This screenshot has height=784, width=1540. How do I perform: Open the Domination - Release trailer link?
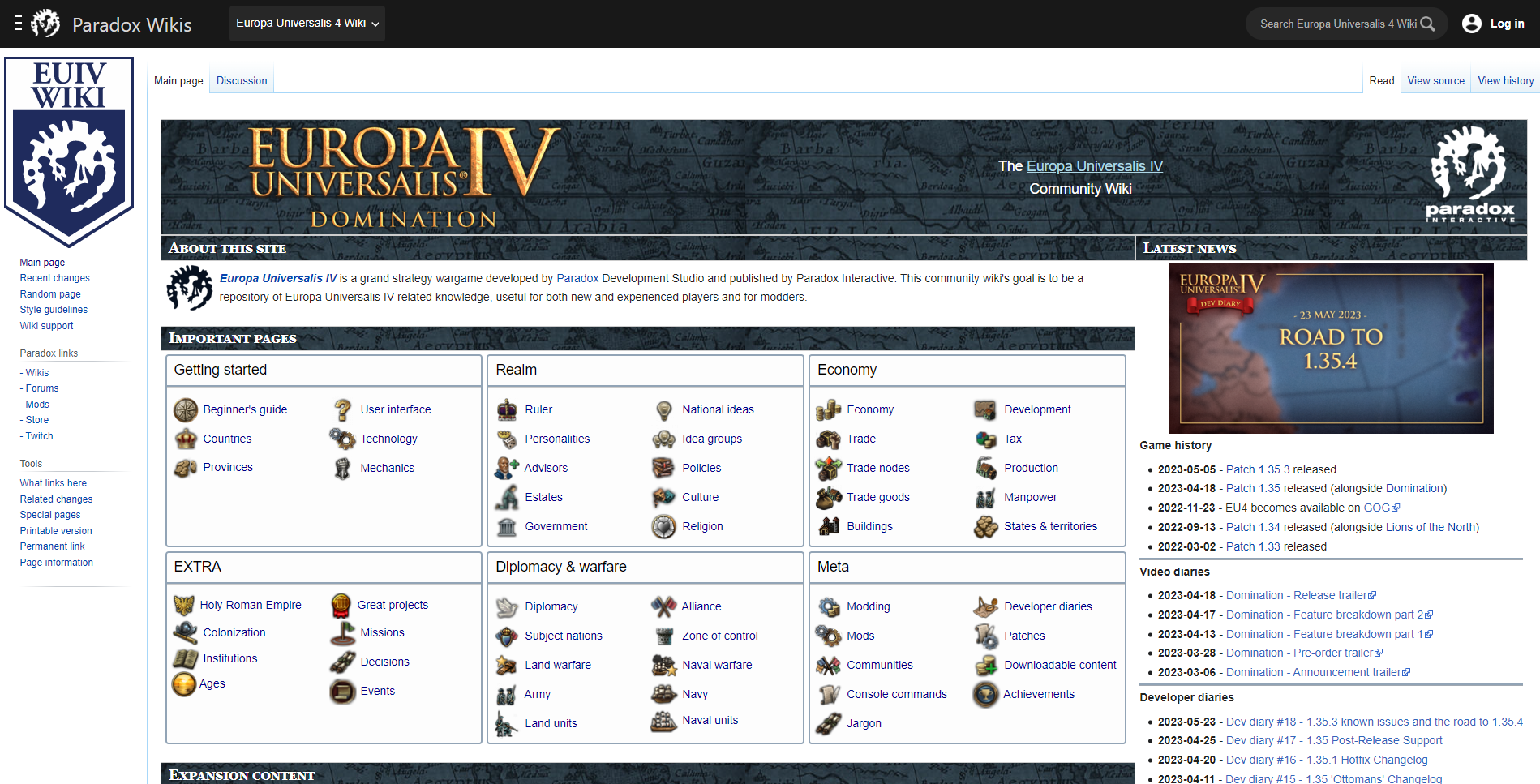click(1300, 595)
